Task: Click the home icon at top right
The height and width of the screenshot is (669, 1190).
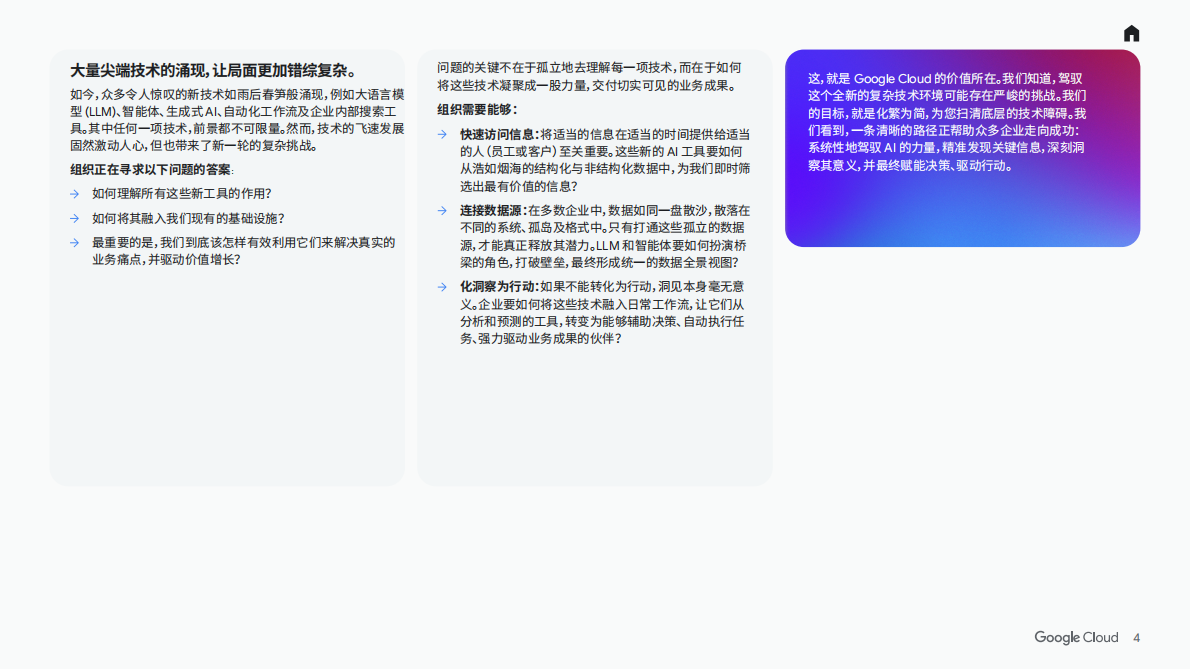Action: coord(1131,32)
